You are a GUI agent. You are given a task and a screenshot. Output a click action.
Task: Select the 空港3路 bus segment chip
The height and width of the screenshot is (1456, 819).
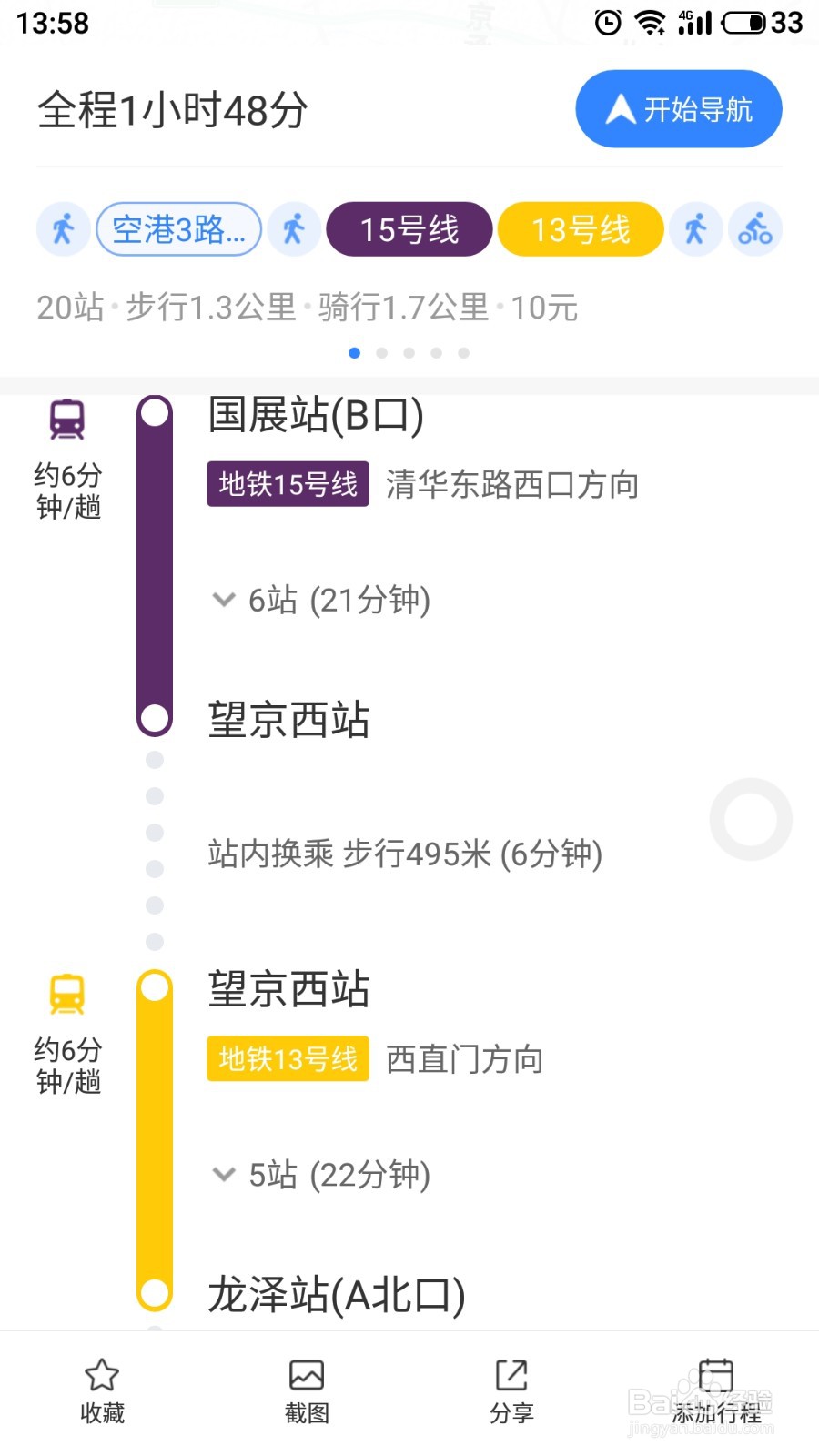pos(179,229)
